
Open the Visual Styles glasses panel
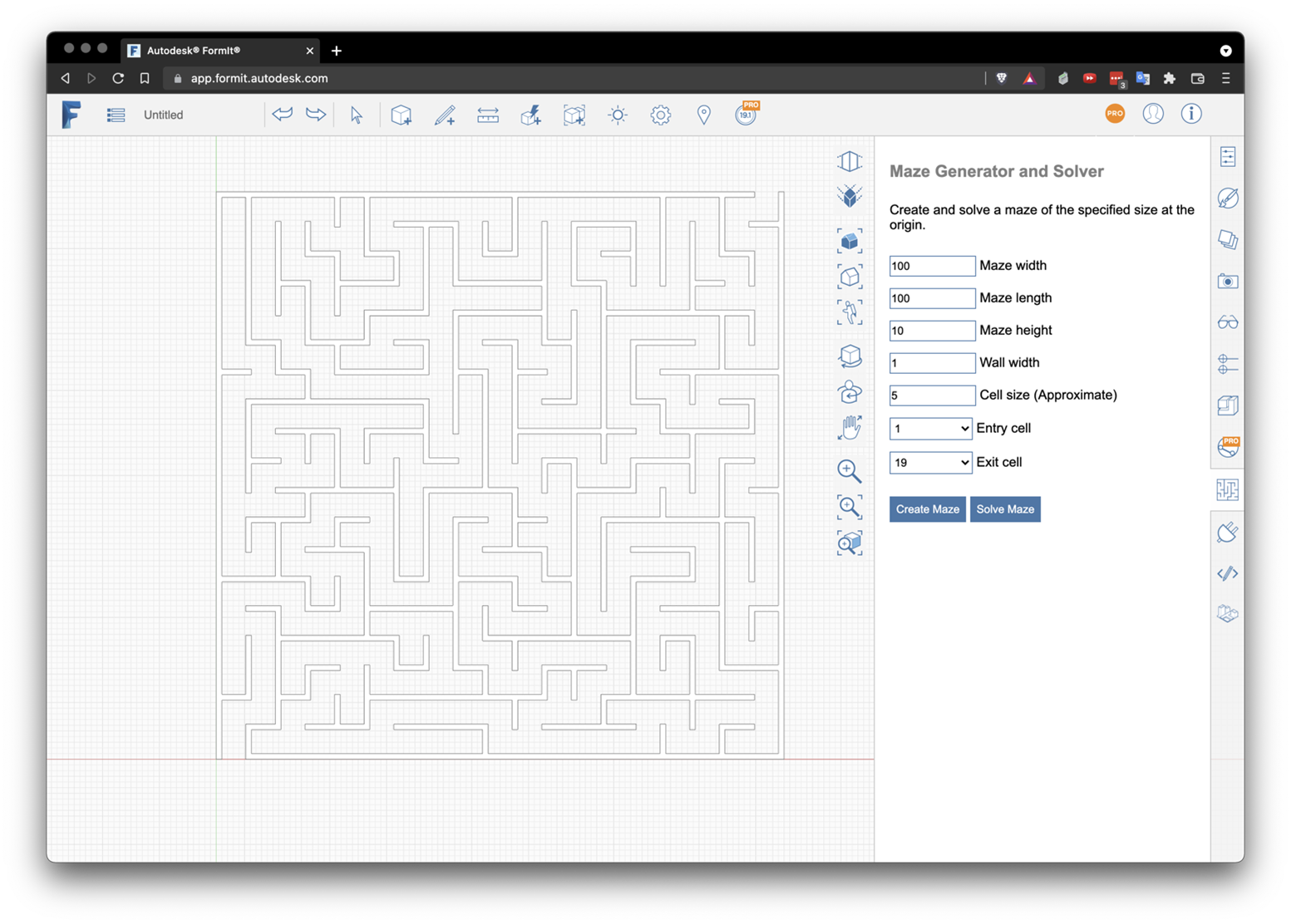1227,322
